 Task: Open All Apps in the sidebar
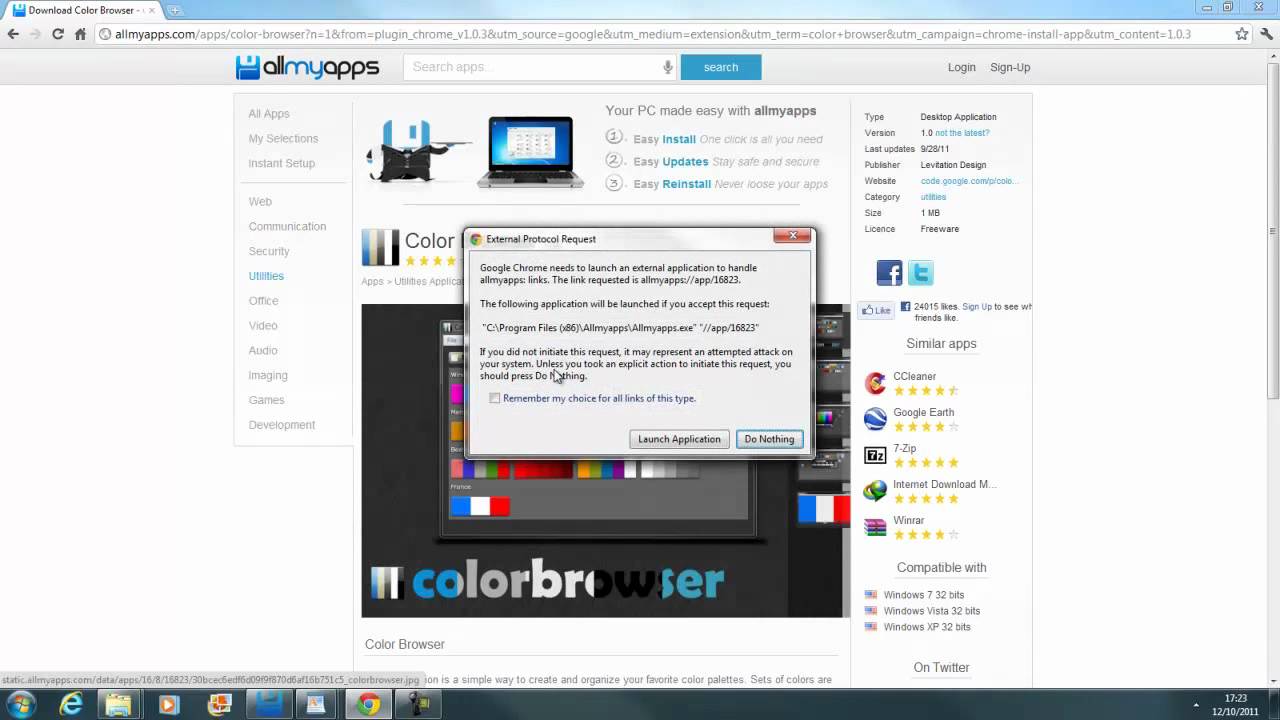pyautogui.click(x=269, y=114)
